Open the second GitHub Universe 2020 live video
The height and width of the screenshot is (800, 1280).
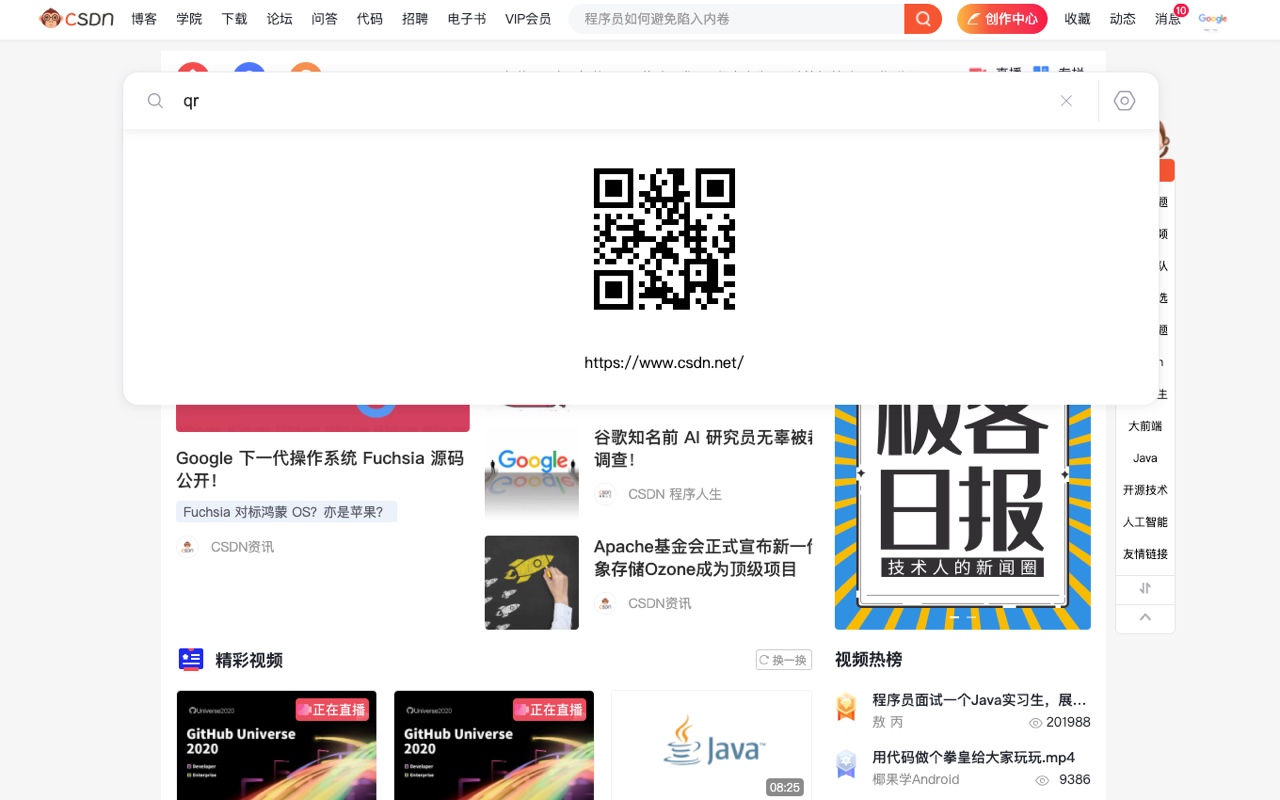tap(494, 745)
